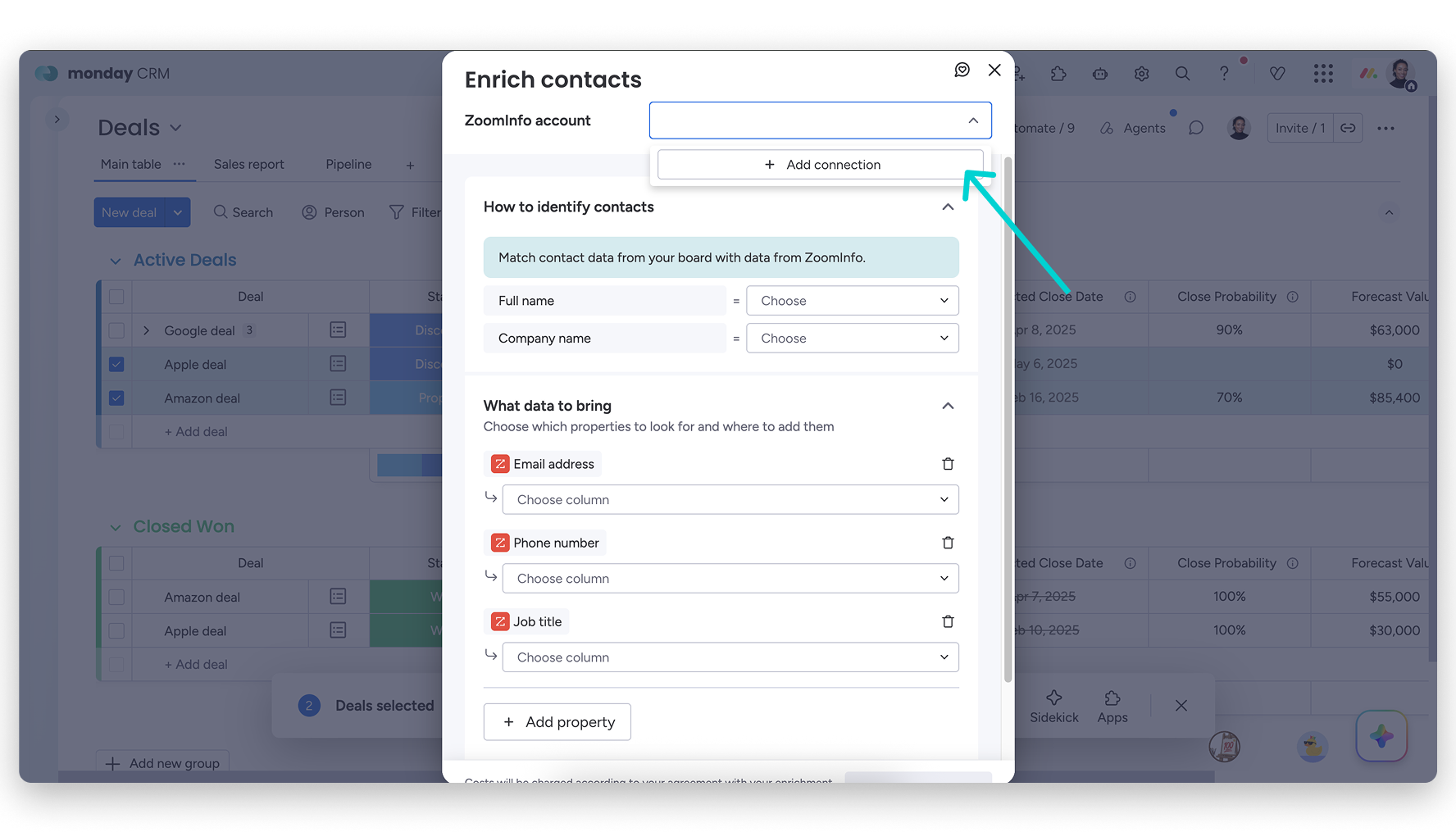Check the Closed Won Amazon deal checkbox
The height and width of the screenshot is (832, 1456).
pyautogui.click(x=116, y=597)
